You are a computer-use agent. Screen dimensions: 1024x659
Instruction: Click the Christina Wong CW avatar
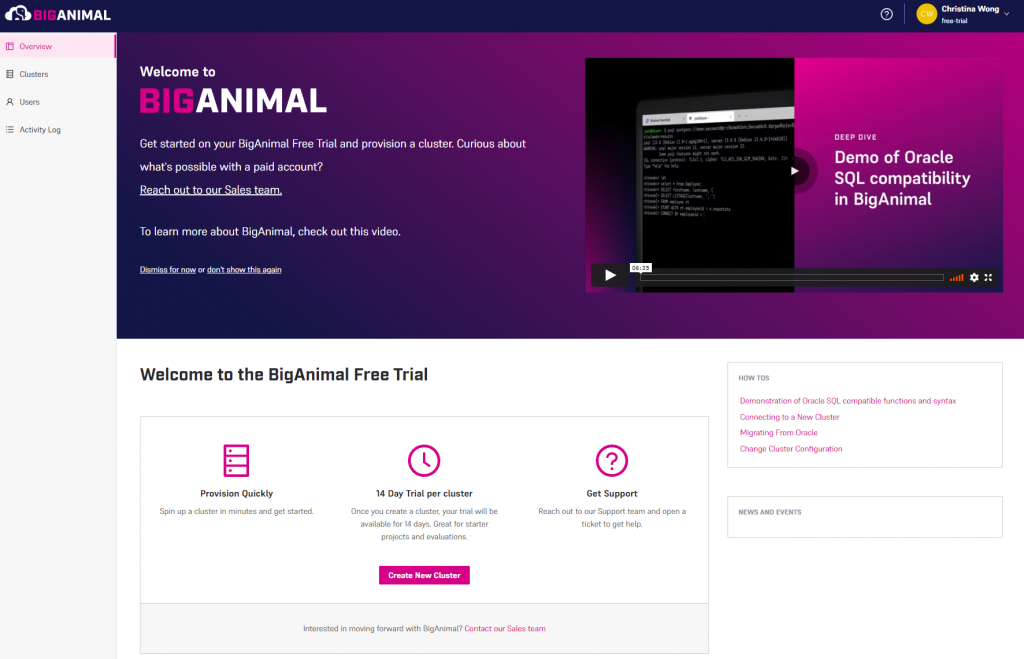(x=926, y=14)
